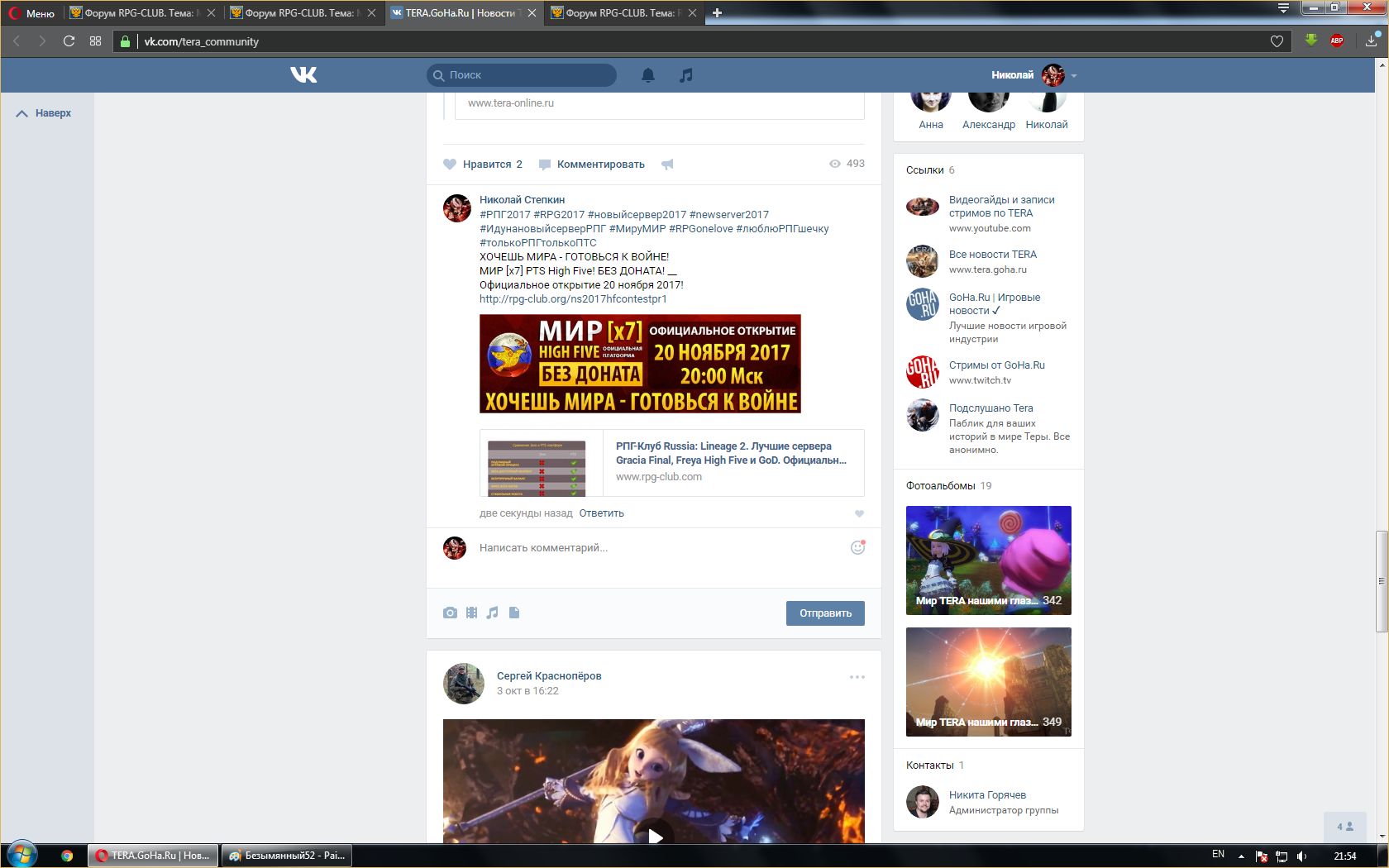Click Комментировать under the post

[592, 165]
